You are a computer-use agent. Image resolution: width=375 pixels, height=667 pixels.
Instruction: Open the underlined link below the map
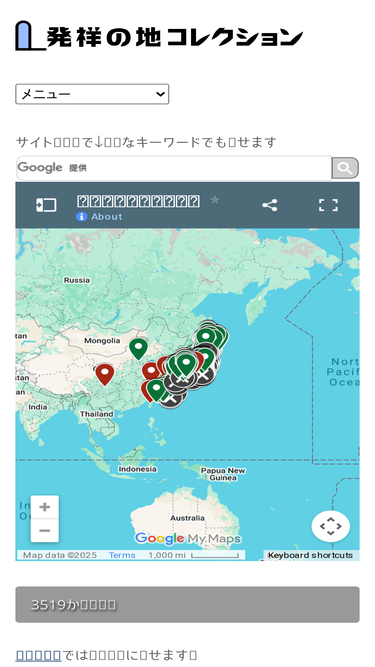[x=38, y=656]
